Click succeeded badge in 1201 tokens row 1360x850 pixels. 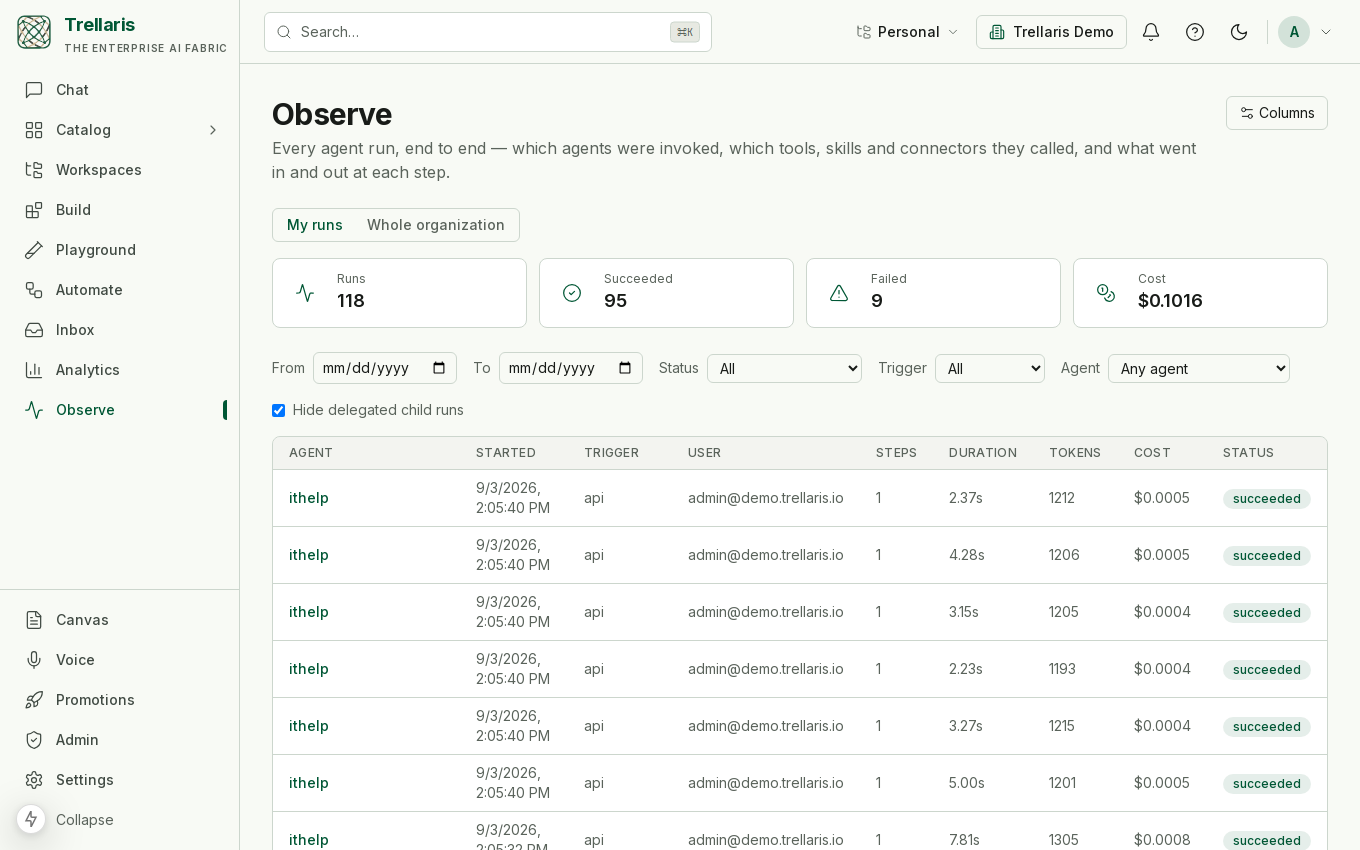click(1267, 783)
